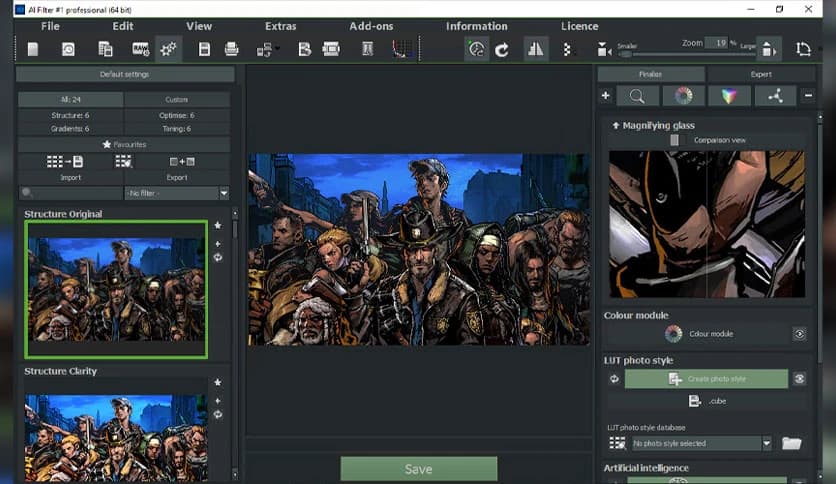Mark Structure Original preset as favourite star
The width and height of the screenshot is (836, 484).
click(x=218, y=225)
